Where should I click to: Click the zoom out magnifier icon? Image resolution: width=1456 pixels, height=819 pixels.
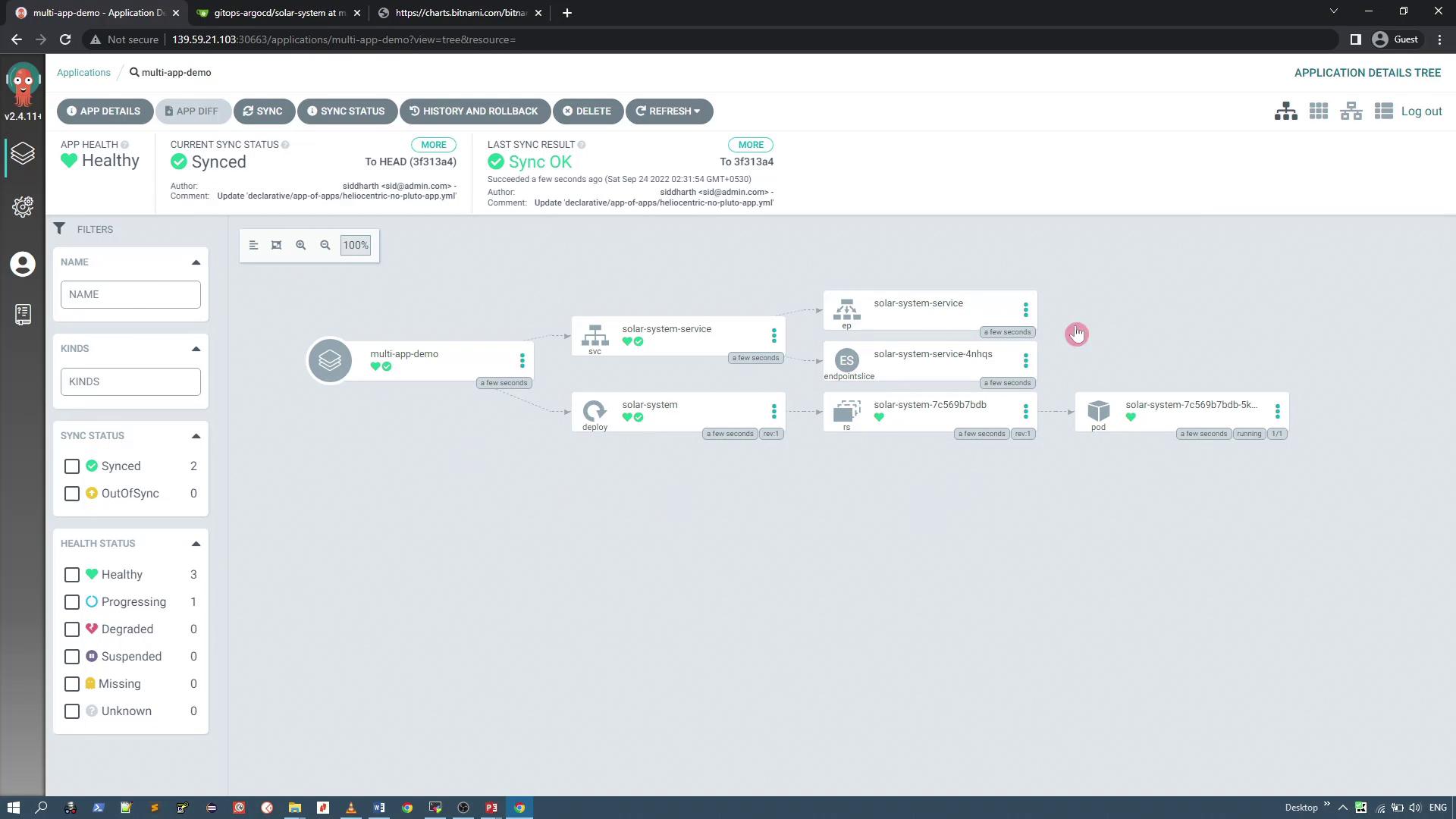pos(325,245)
